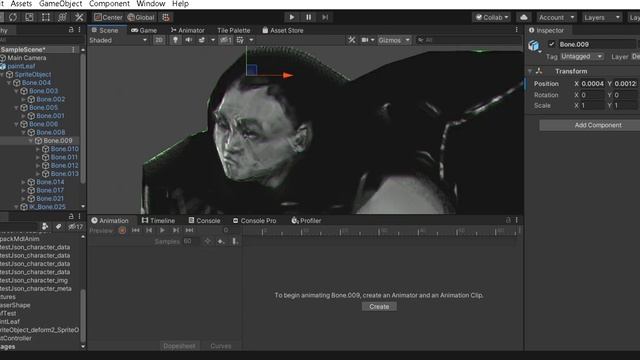Open the Layers dropdown
This screenshot has height=360, width=640.
(x=602, y=17)
